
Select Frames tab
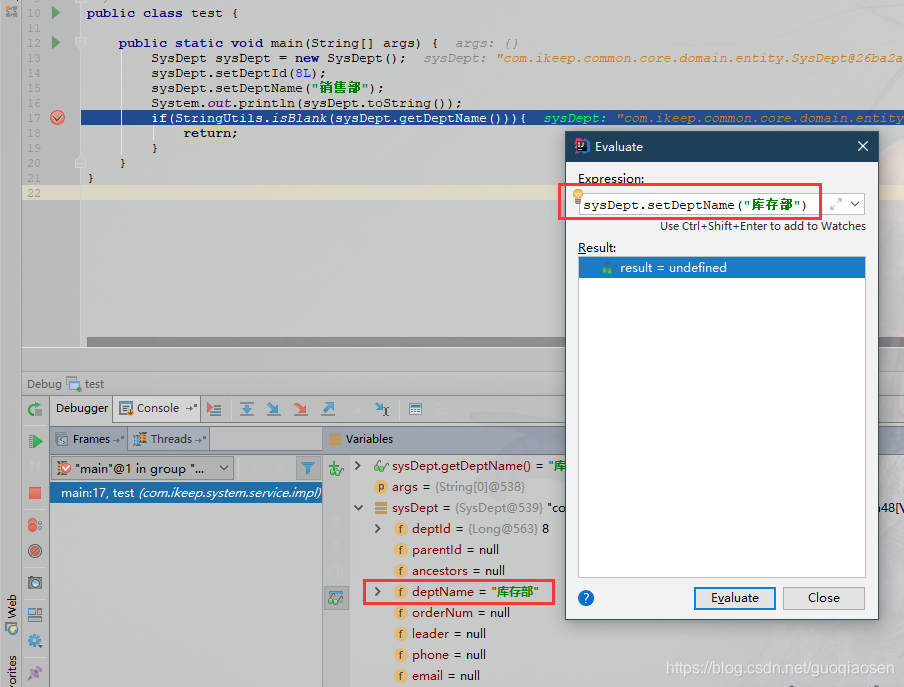(x=89, y=439)
